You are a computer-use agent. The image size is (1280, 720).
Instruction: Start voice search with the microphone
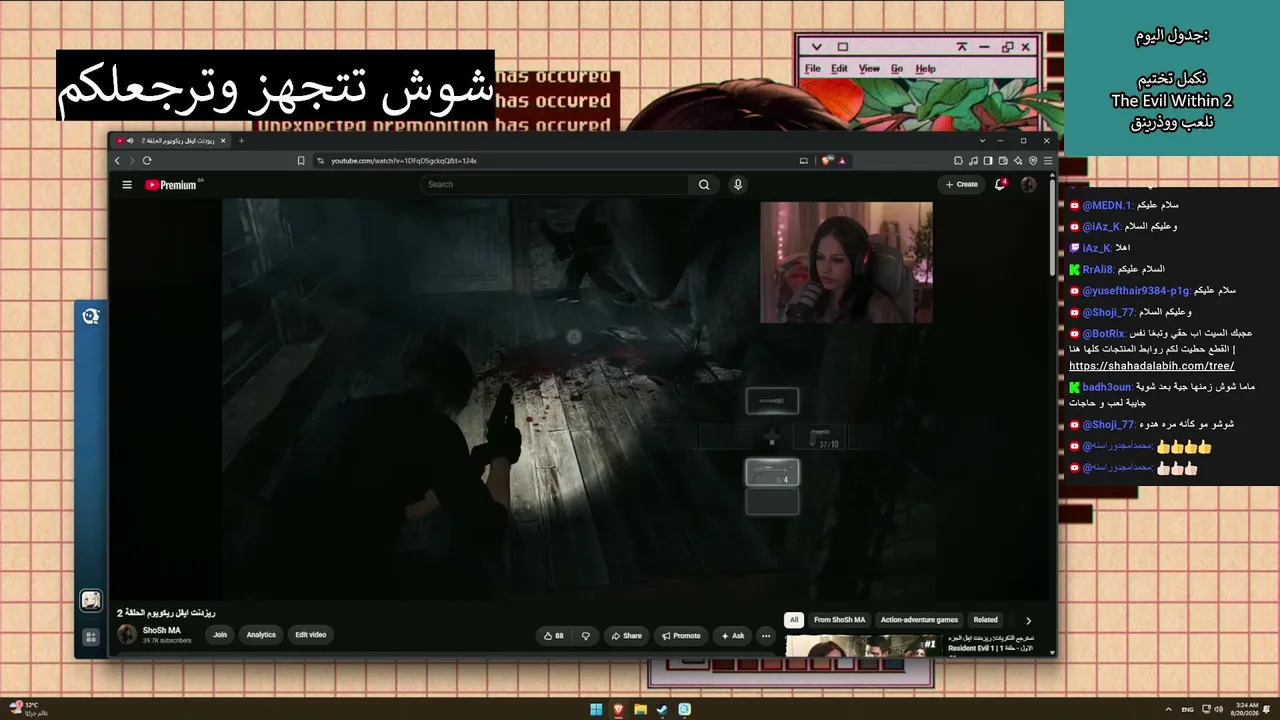738,184
